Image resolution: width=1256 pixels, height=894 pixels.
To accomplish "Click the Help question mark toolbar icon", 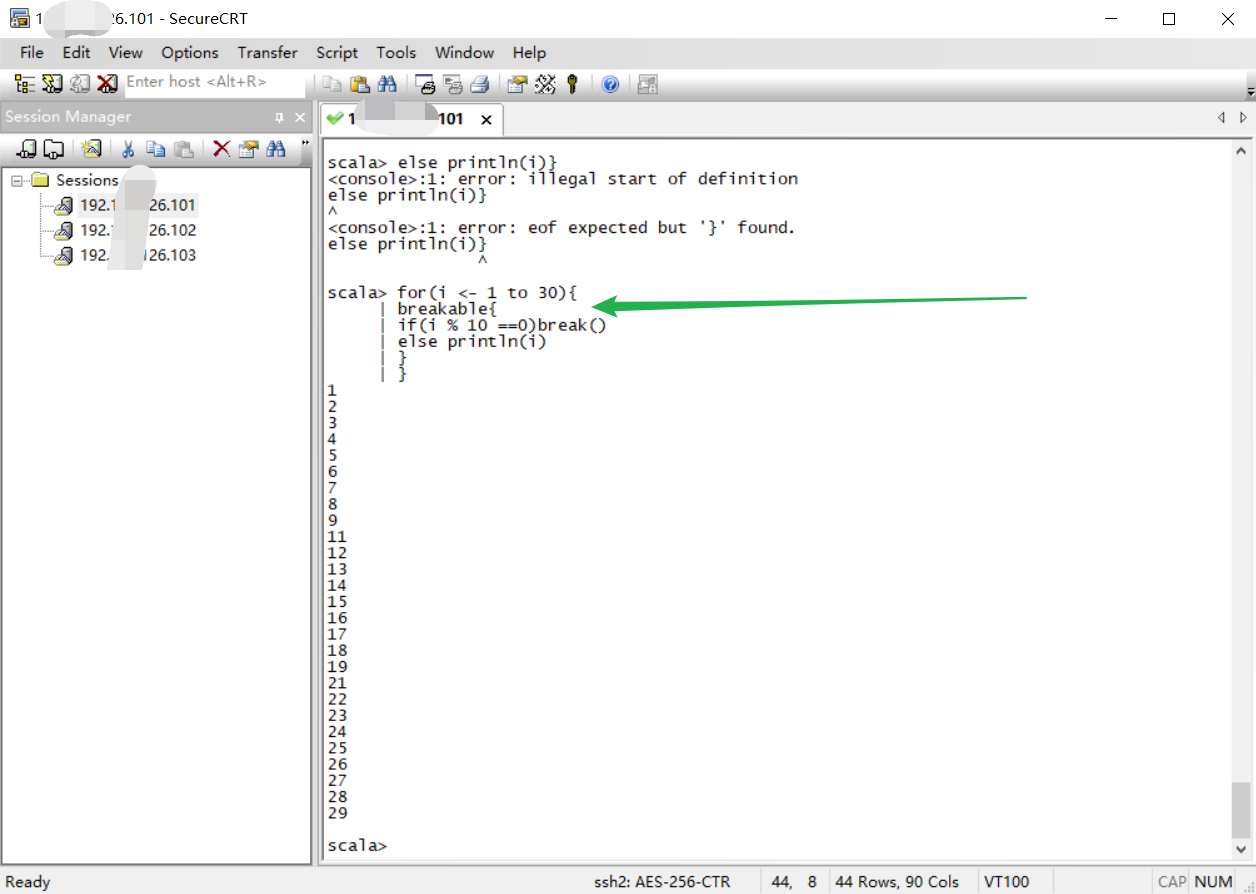I will (610, 83).
